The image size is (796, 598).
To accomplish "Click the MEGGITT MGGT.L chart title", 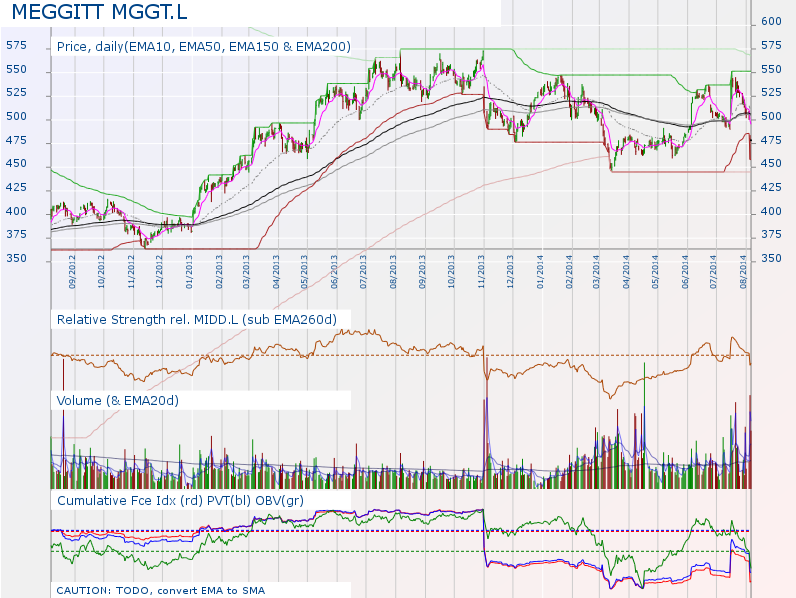I will tap(100, 12).
